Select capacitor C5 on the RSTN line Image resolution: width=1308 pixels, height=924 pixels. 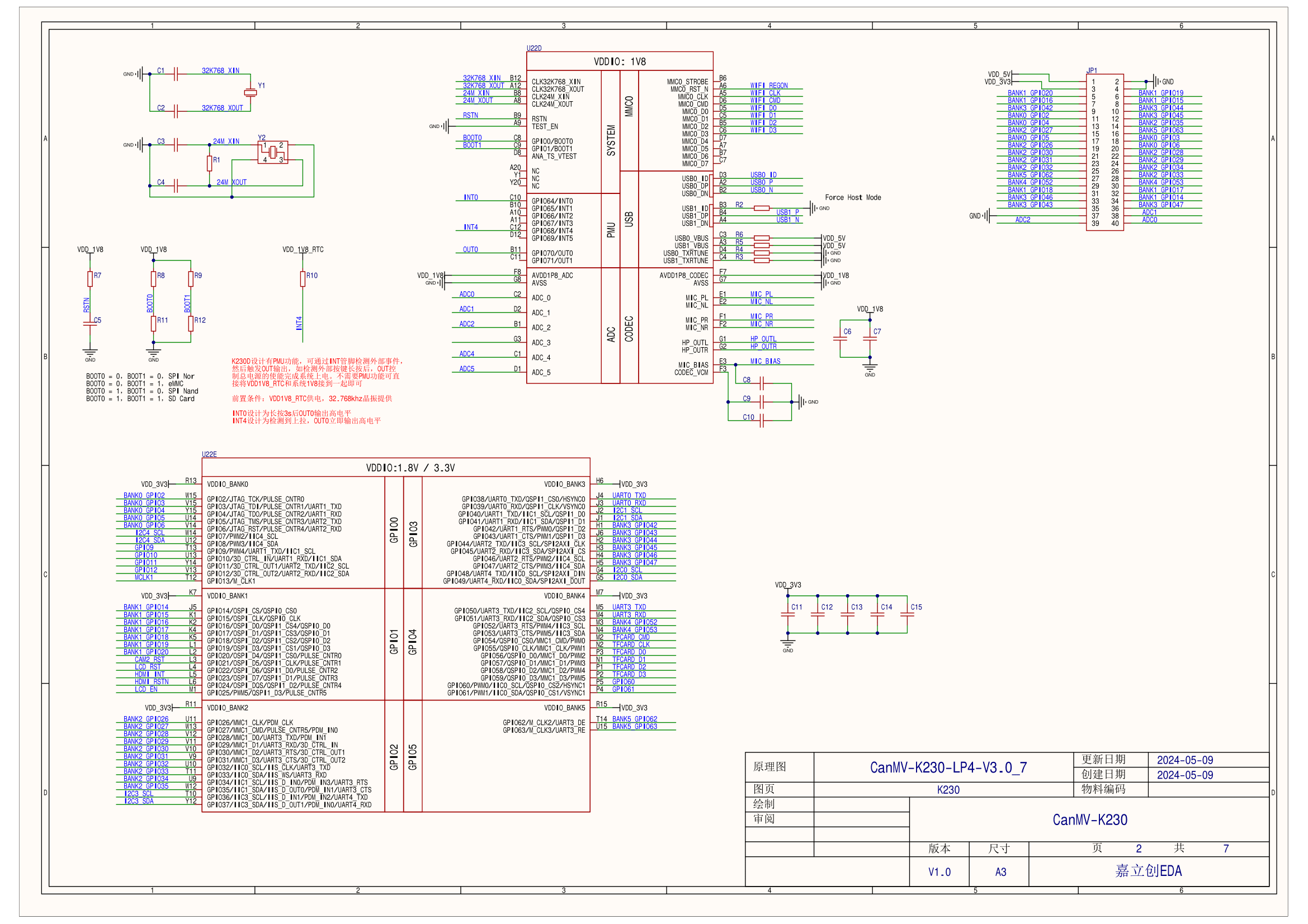click(x=90, y=323)
